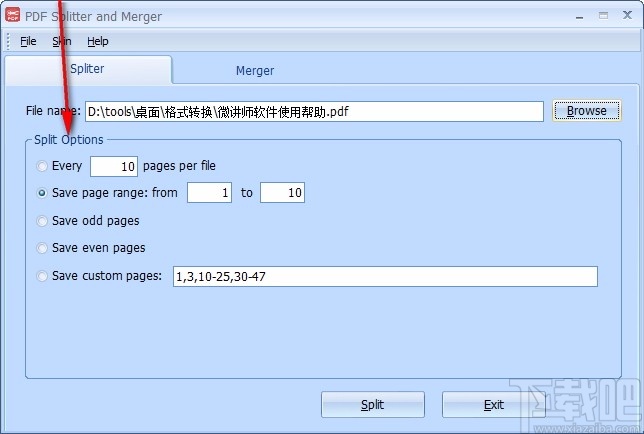
Task: Open the Help menu
Action: pyautogui.click(x=98, y=41)
